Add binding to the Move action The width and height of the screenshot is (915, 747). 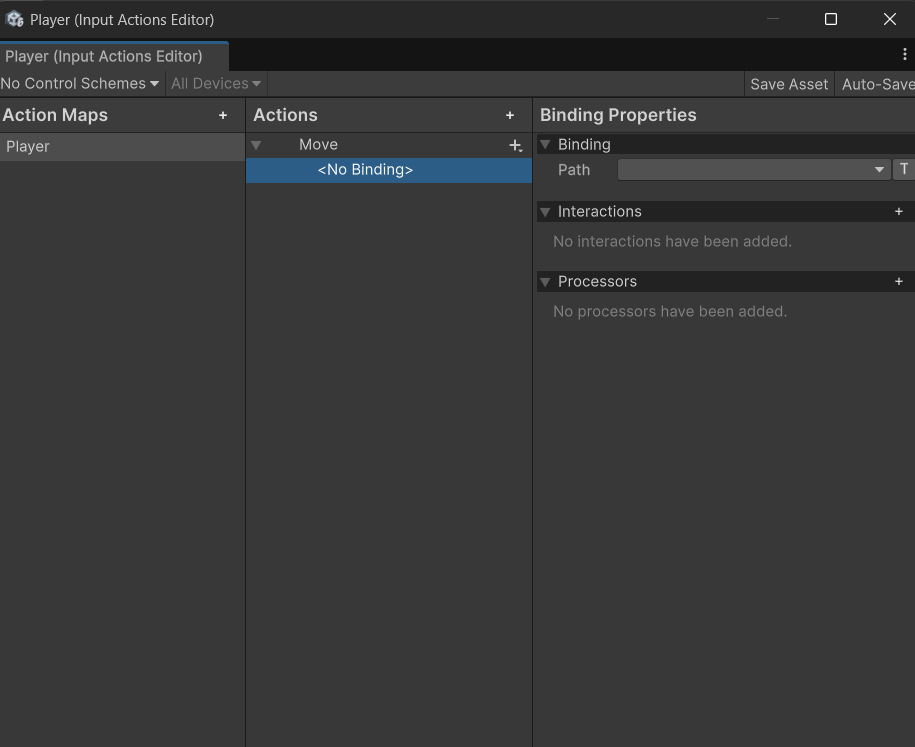pos(515,145)
